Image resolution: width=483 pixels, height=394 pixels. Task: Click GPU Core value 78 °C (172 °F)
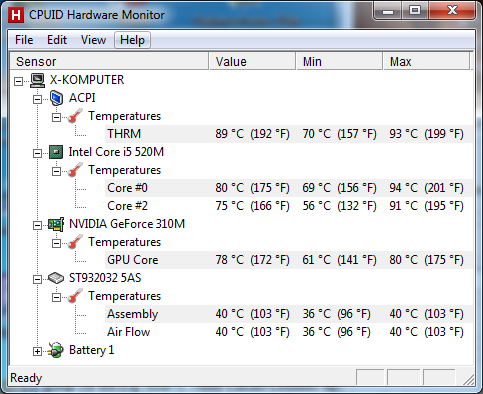(252, 260)
